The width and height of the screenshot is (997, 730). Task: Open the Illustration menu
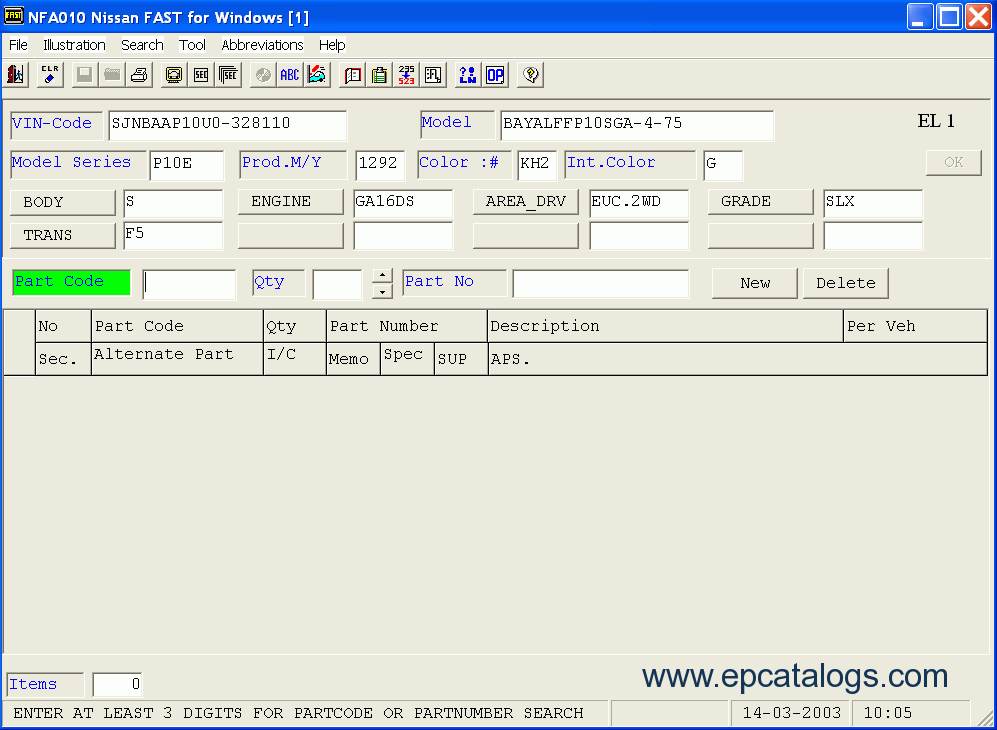point(74,45)
